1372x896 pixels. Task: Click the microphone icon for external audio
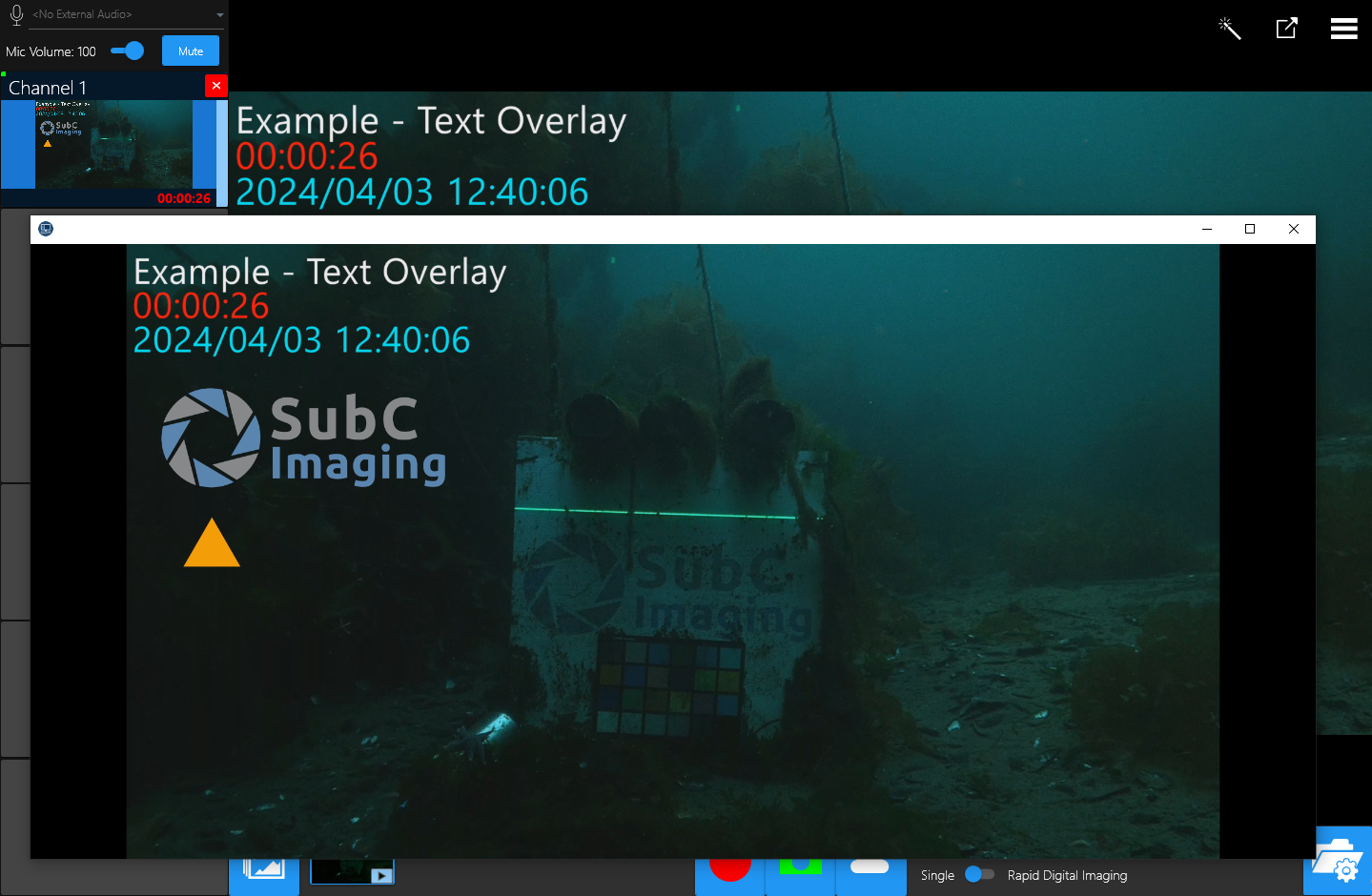[x=16, y=14]
